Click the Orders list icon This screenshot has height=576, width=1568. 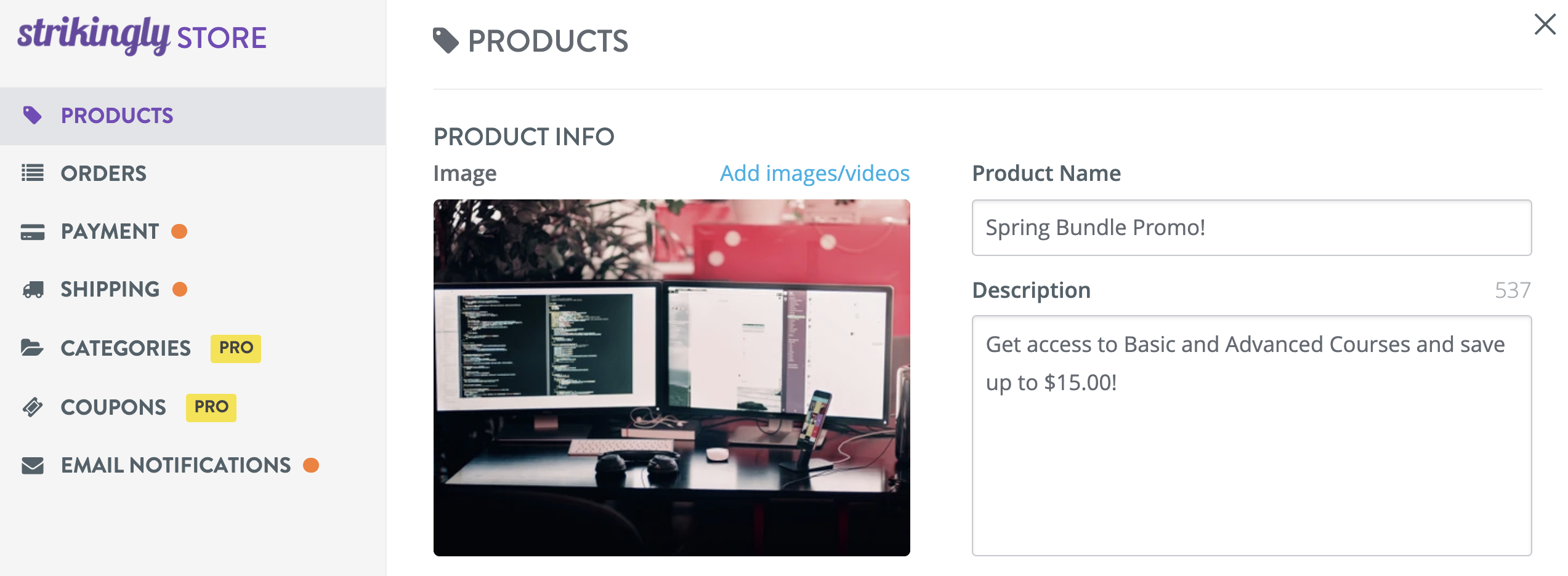click(x=32, y=173)
